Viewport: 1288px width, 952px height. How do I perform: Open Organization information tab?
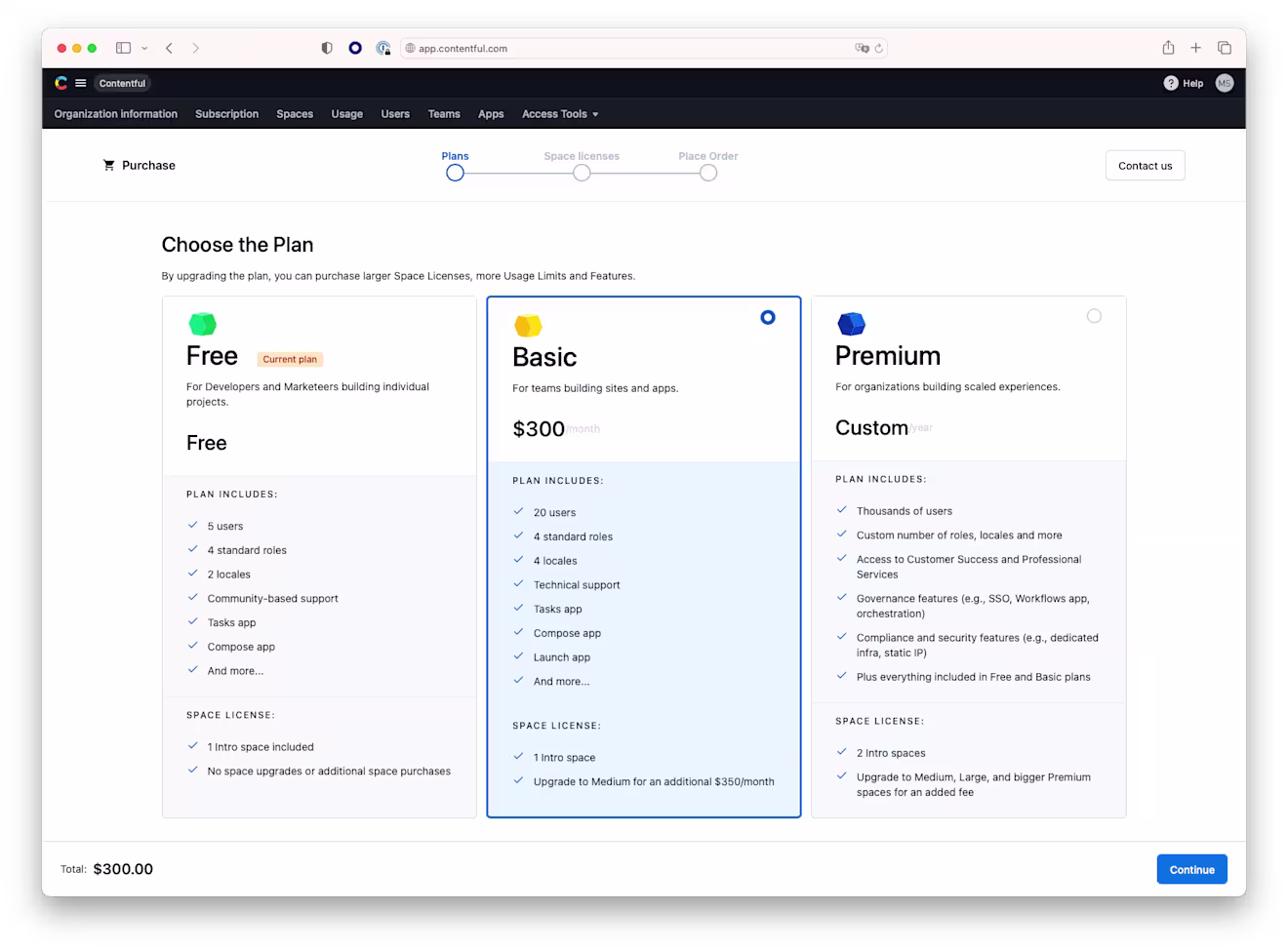tap(116, 114)
